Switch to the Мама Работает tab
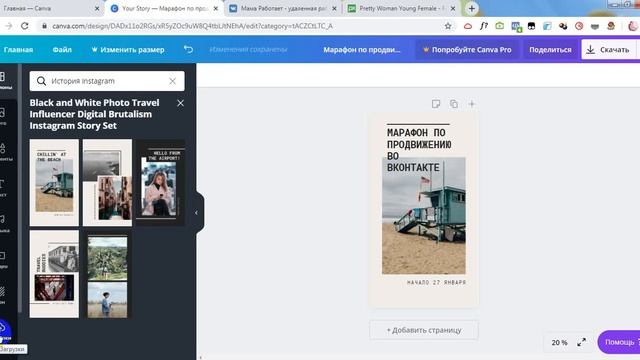Viewport: 640px width, 360px height. 283,8
